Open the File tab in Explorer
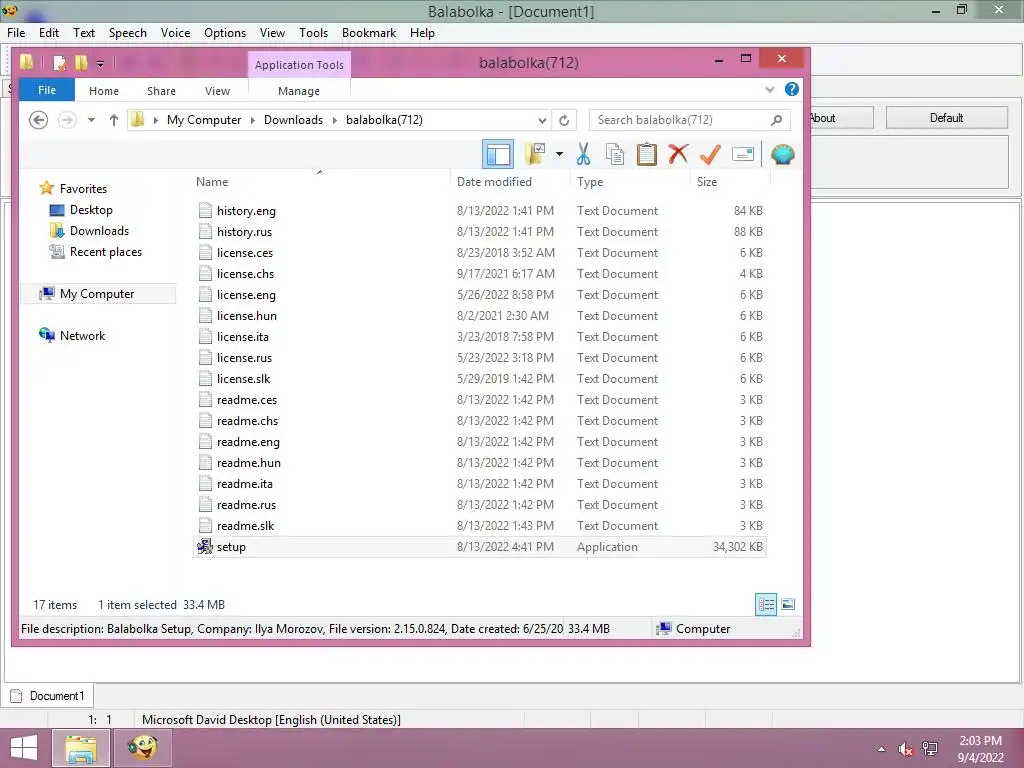 (47, 90)
